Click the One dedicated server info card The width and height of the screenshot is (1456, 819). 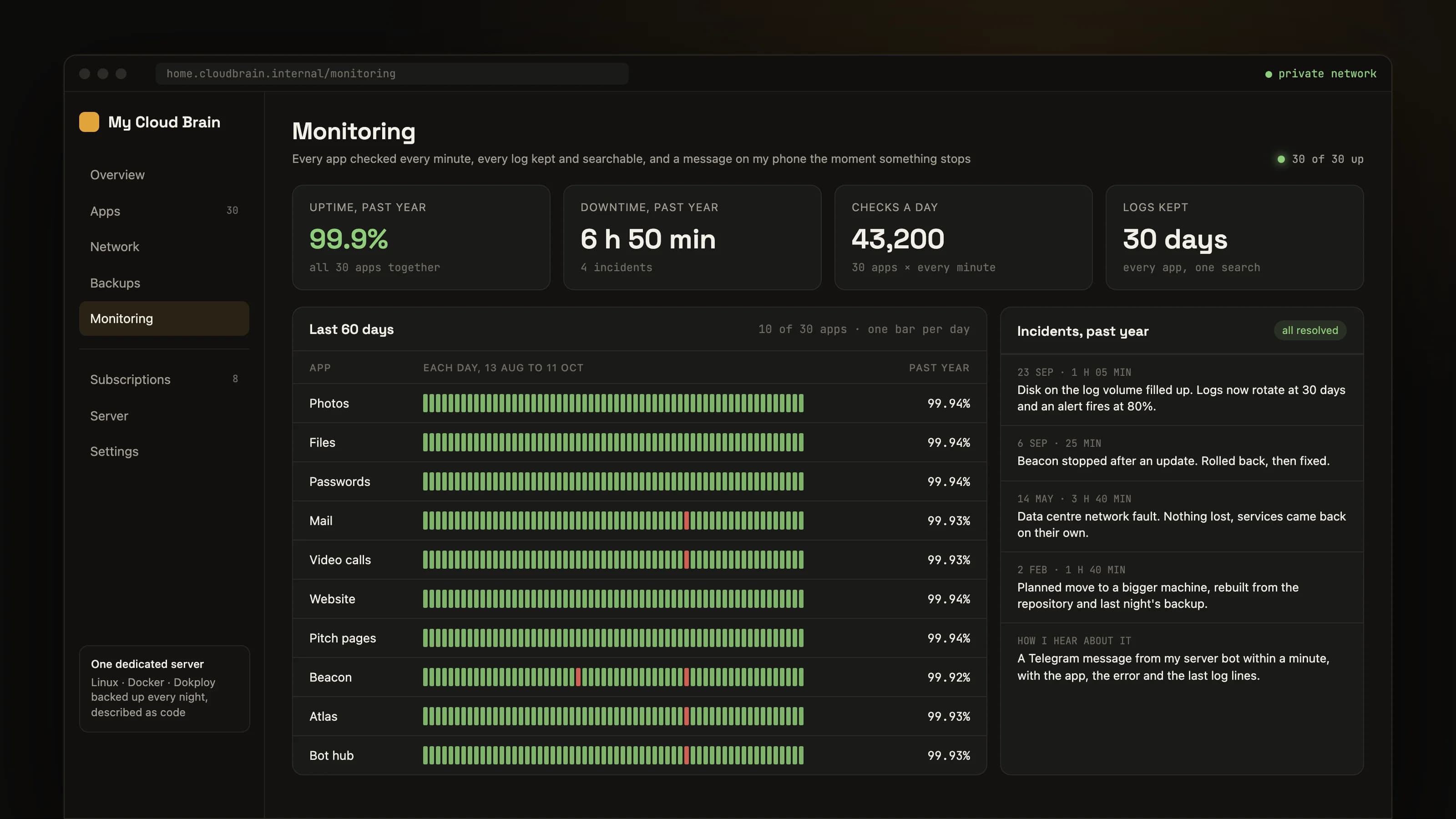[164, 688]
